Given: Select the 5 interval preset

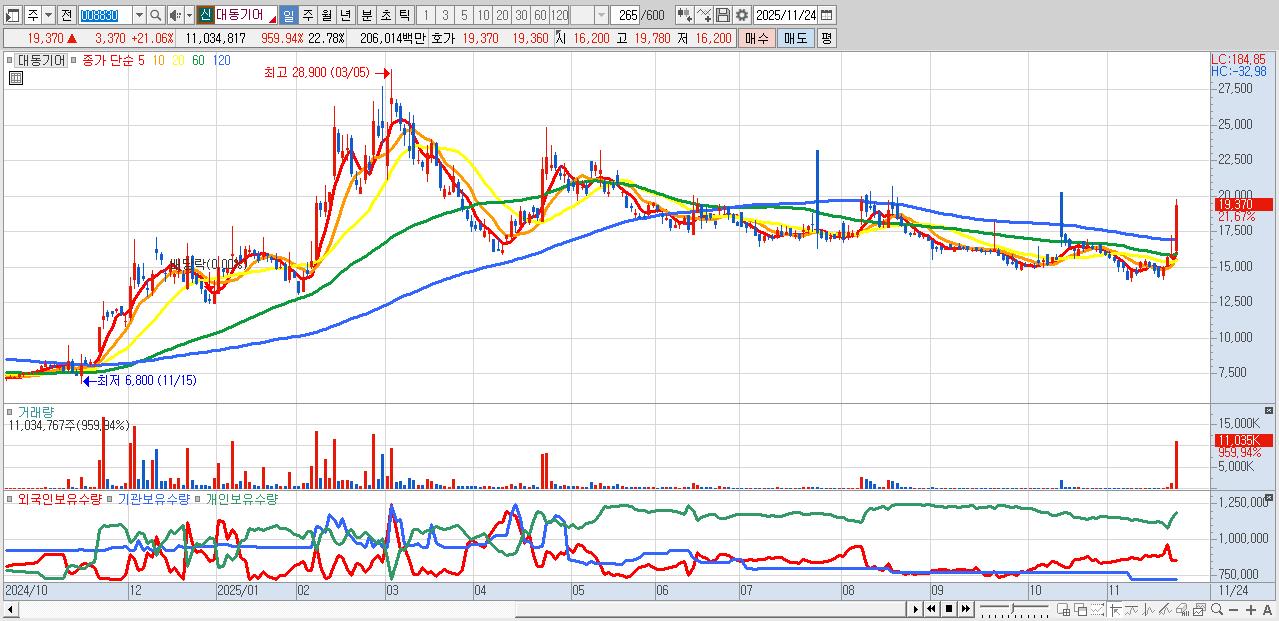Looking at the screenshot, I should pos(464,16).
